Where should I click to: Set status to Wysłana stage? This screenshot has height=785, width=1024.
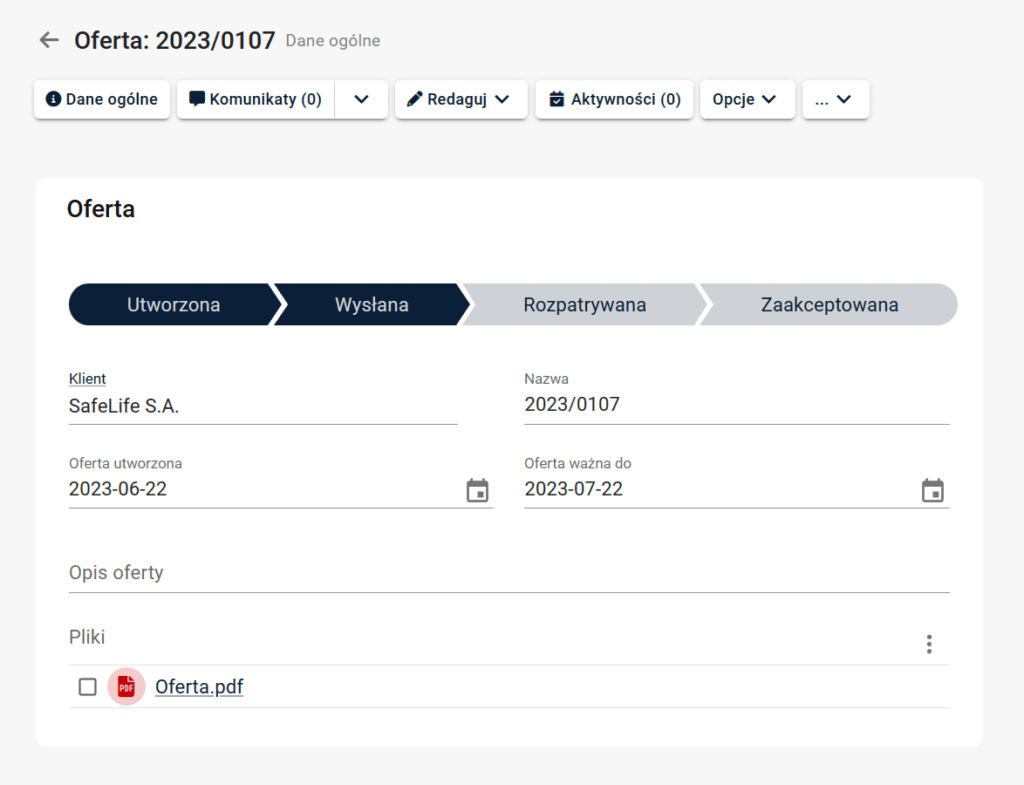point(371,305)
